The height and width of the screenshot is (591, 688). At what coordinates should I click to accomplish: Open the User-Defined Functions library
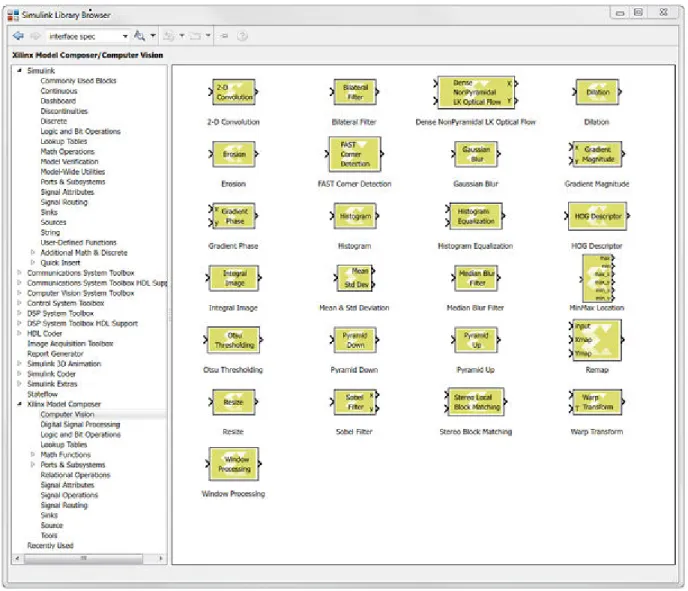pos(79,242)
